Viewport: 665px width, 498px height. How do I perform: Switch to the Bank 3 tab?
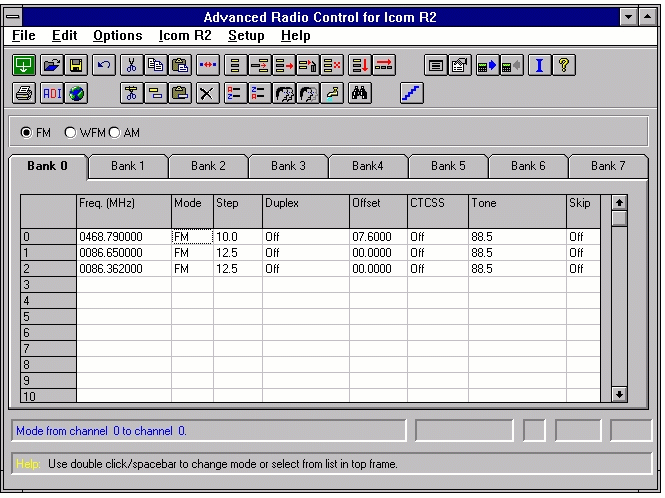point(288,166)
